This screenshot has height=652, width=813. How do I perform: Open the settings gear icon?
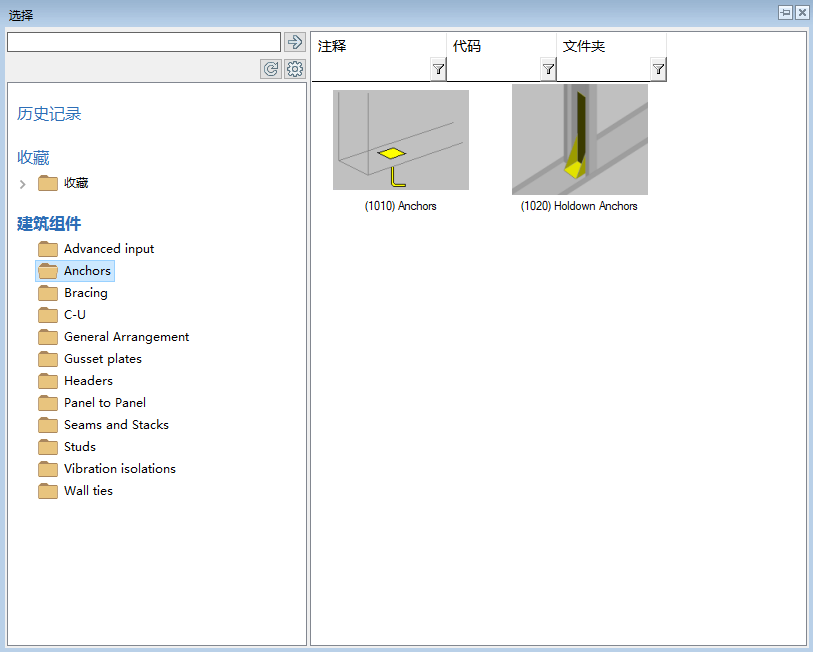pos(295,69)
